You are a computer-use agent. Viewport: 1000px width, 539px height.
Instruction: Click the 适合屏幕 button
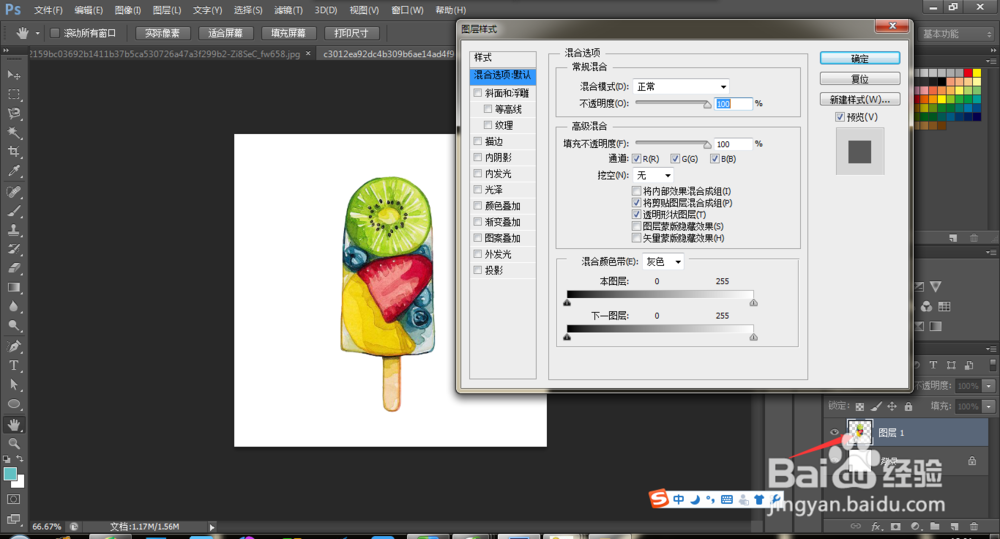[x=225, y=33]
